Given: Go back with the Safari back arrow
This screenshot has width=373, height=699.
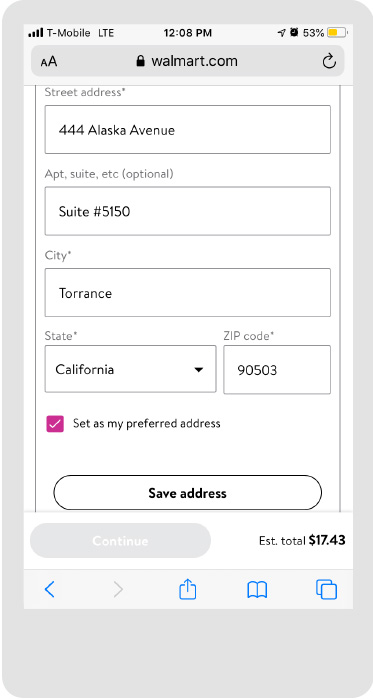Looking at the screenshot, I should (x=49, y=589).
